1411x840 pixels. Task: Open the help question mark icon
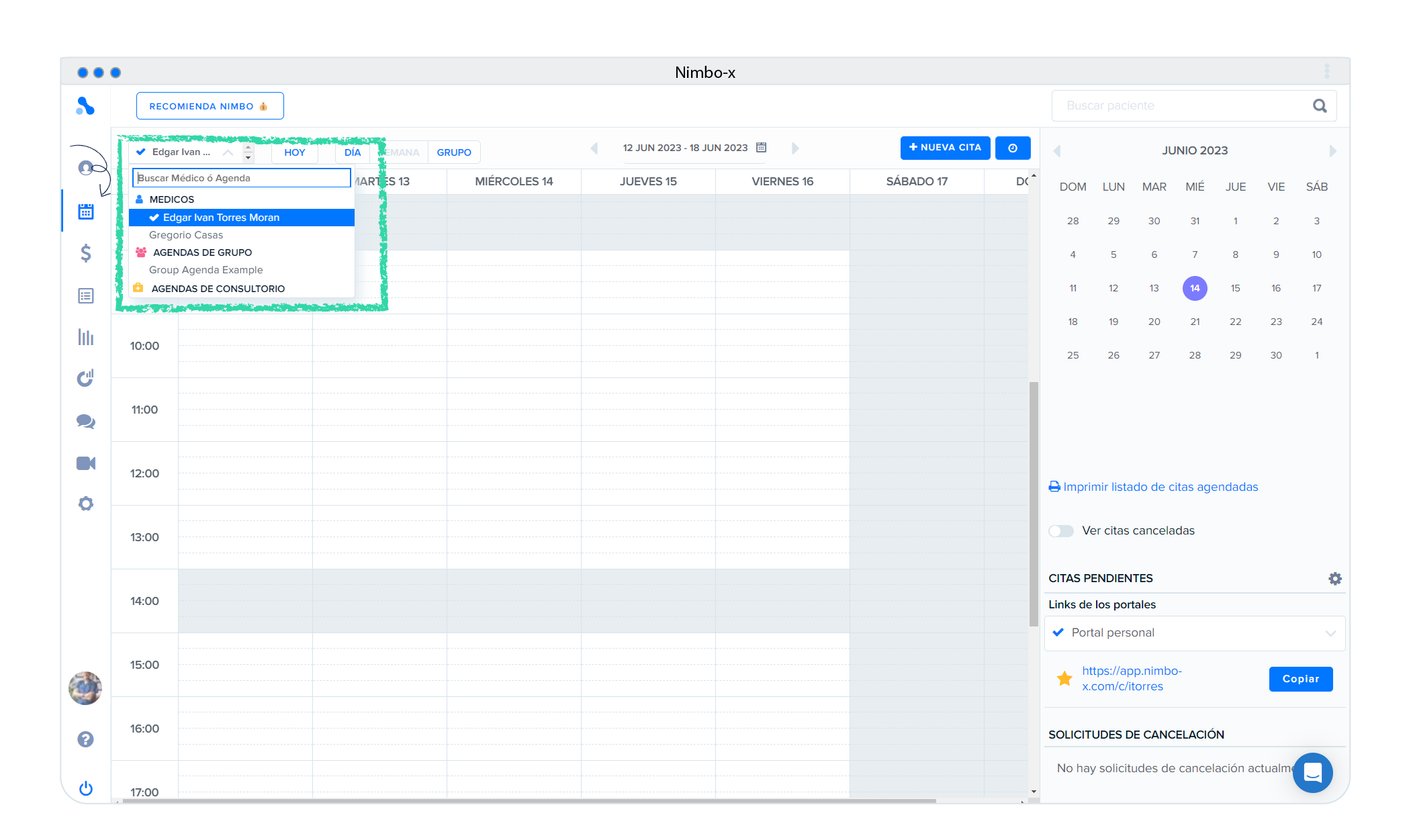[x=86, y=739]
